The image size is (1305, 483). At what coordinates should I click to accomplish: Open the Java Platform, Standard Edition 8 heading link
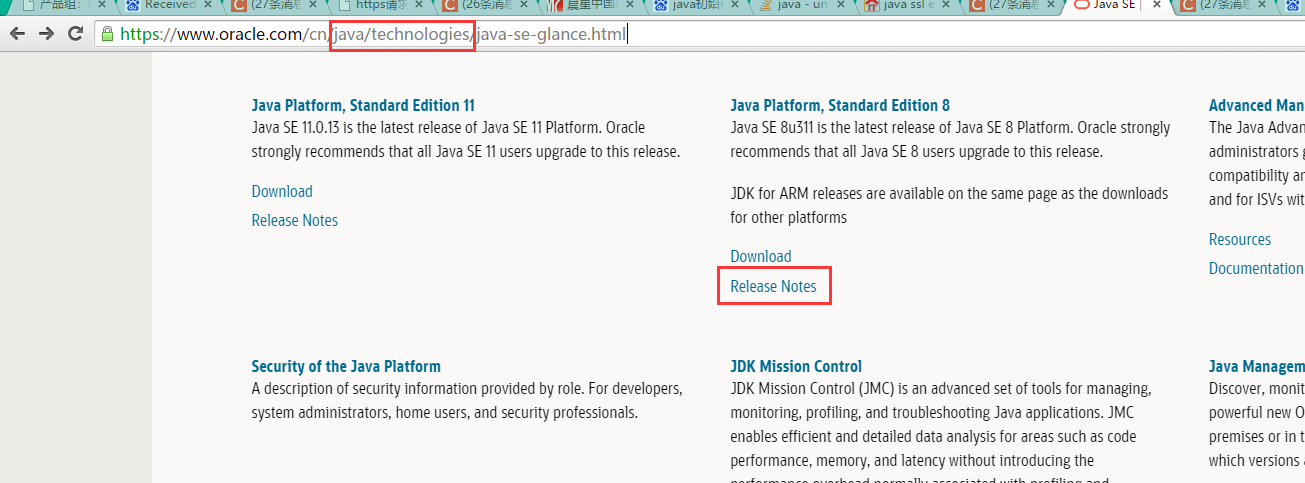tap(840, 105)
